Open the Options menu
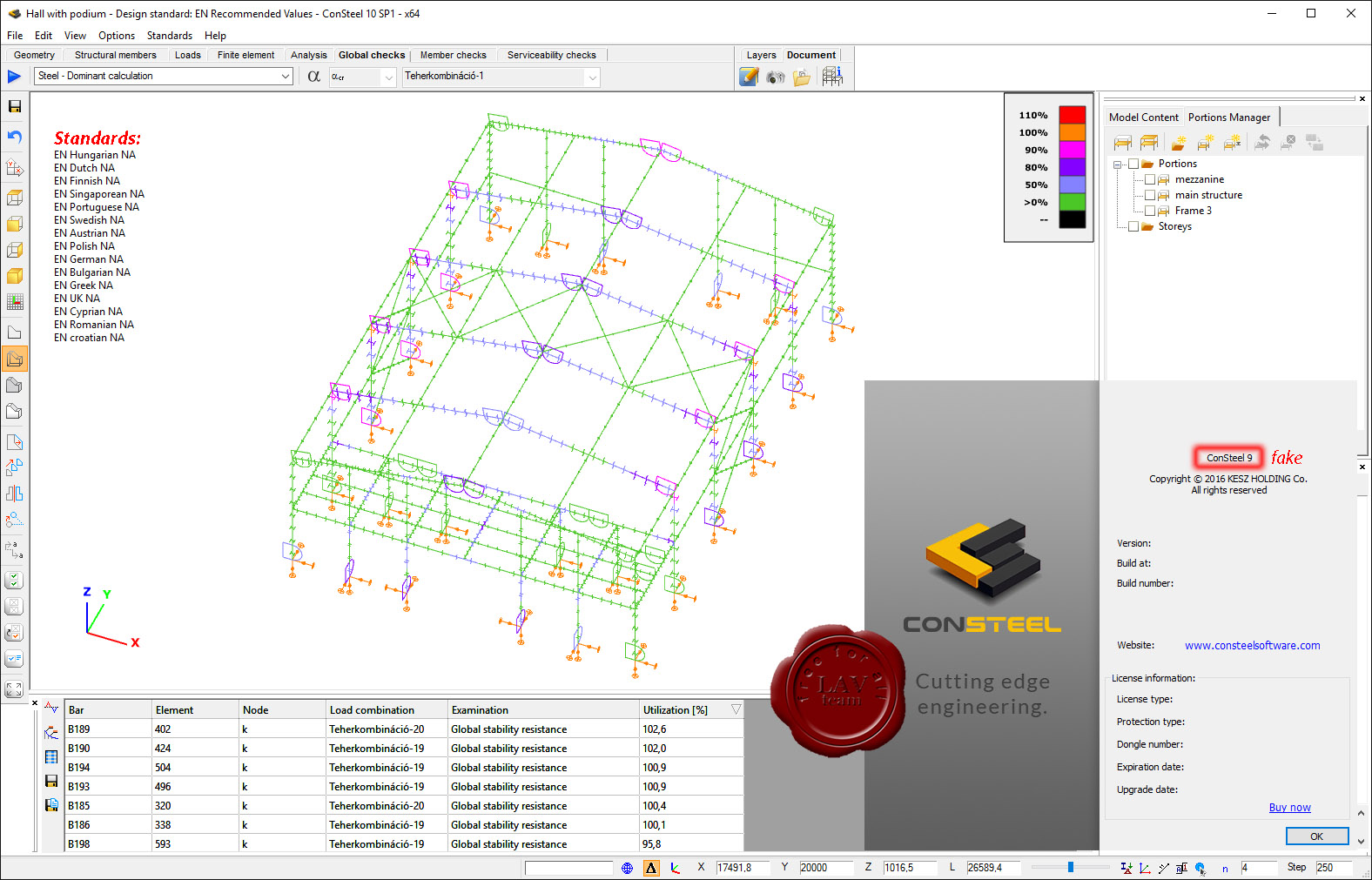This screenshot has width=1372, height=880. coord(117,36)
